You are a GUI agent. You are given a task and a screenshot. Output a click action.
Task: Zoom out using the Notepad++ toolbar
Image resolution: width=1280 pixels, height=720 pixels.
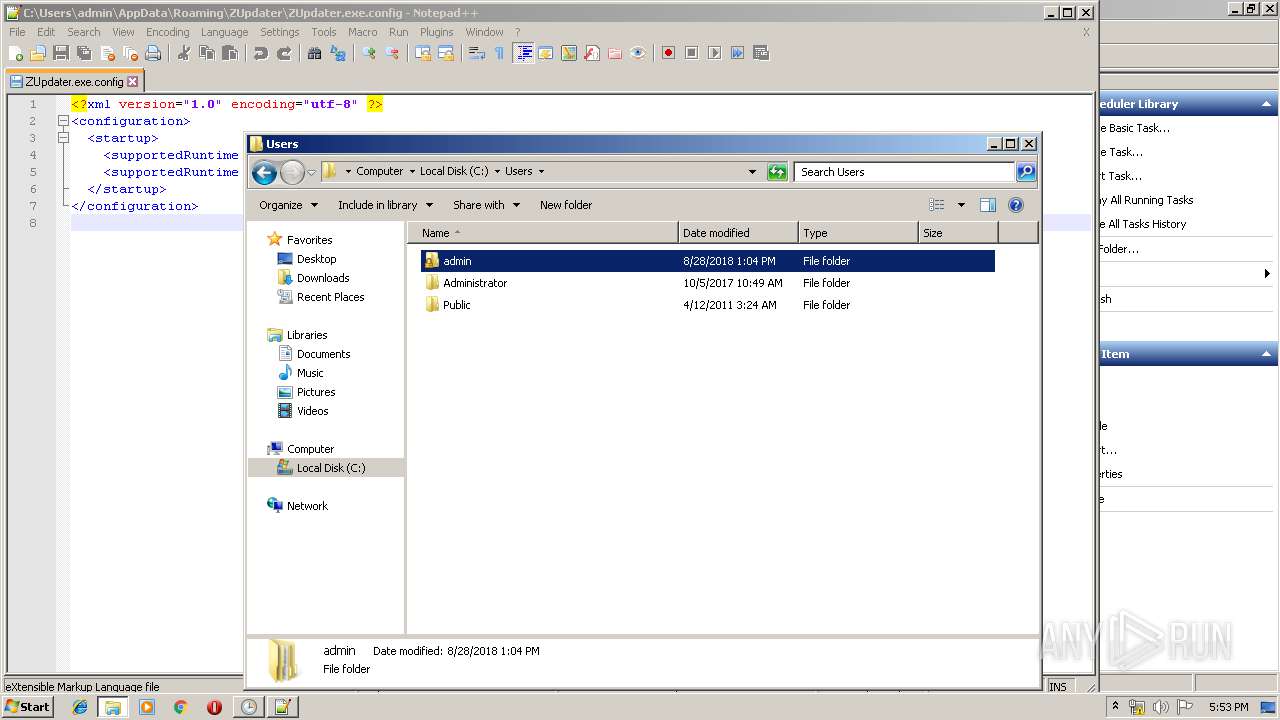click(392, 53)
